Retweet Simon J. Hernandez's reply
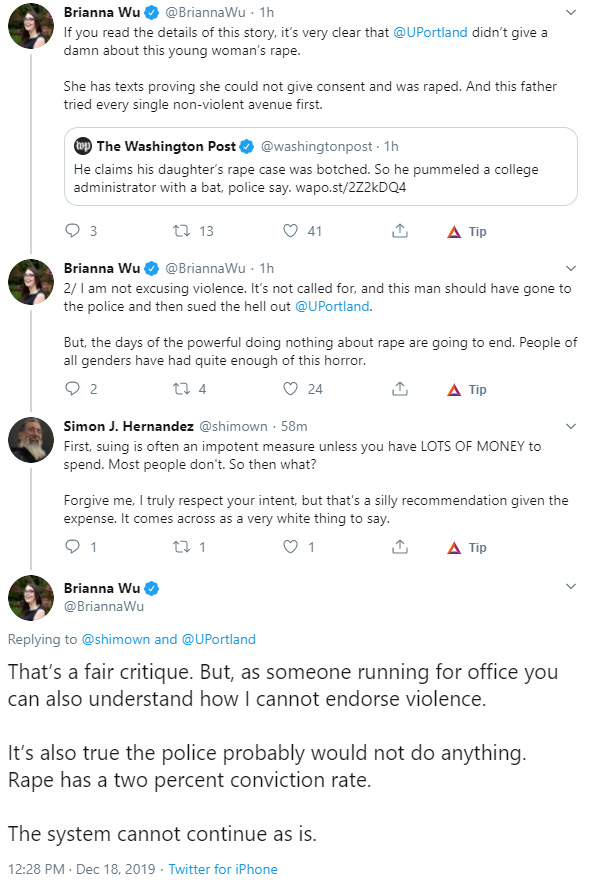Viewport: 589px width, 890px height. tap(181, 547)
